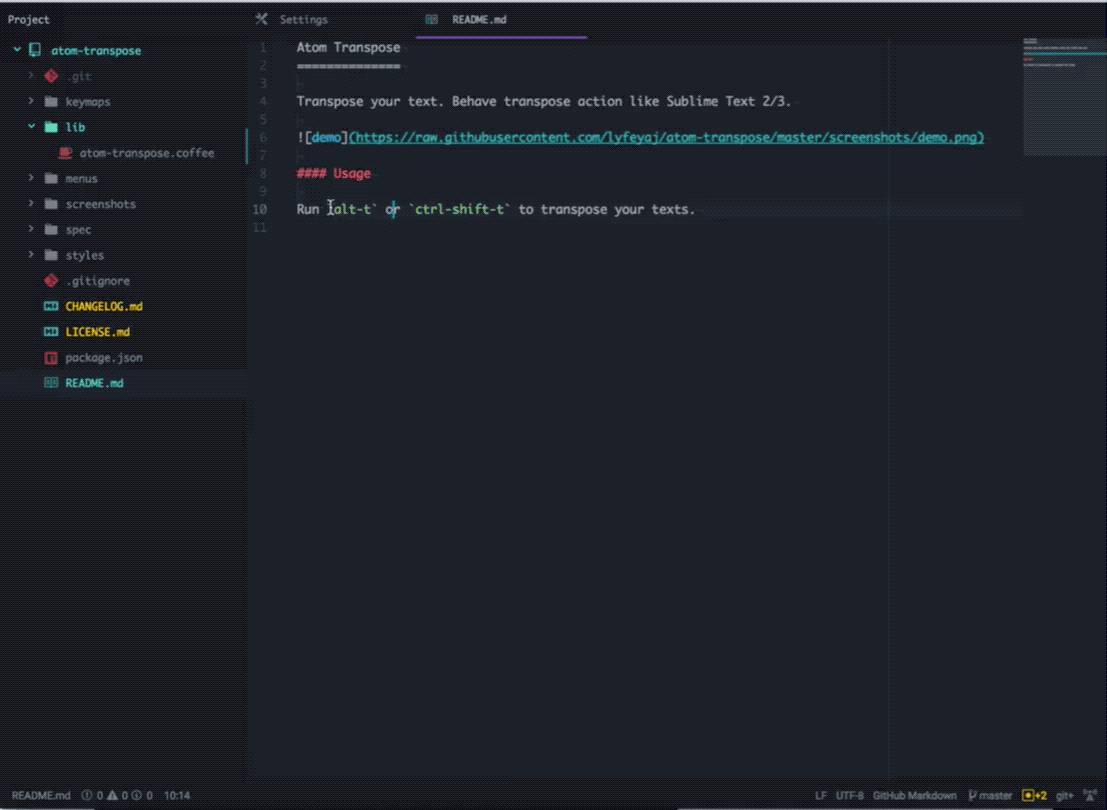Click the package.json file icon
This screenshot has width=1107, height=810.
tap(51, 357)
